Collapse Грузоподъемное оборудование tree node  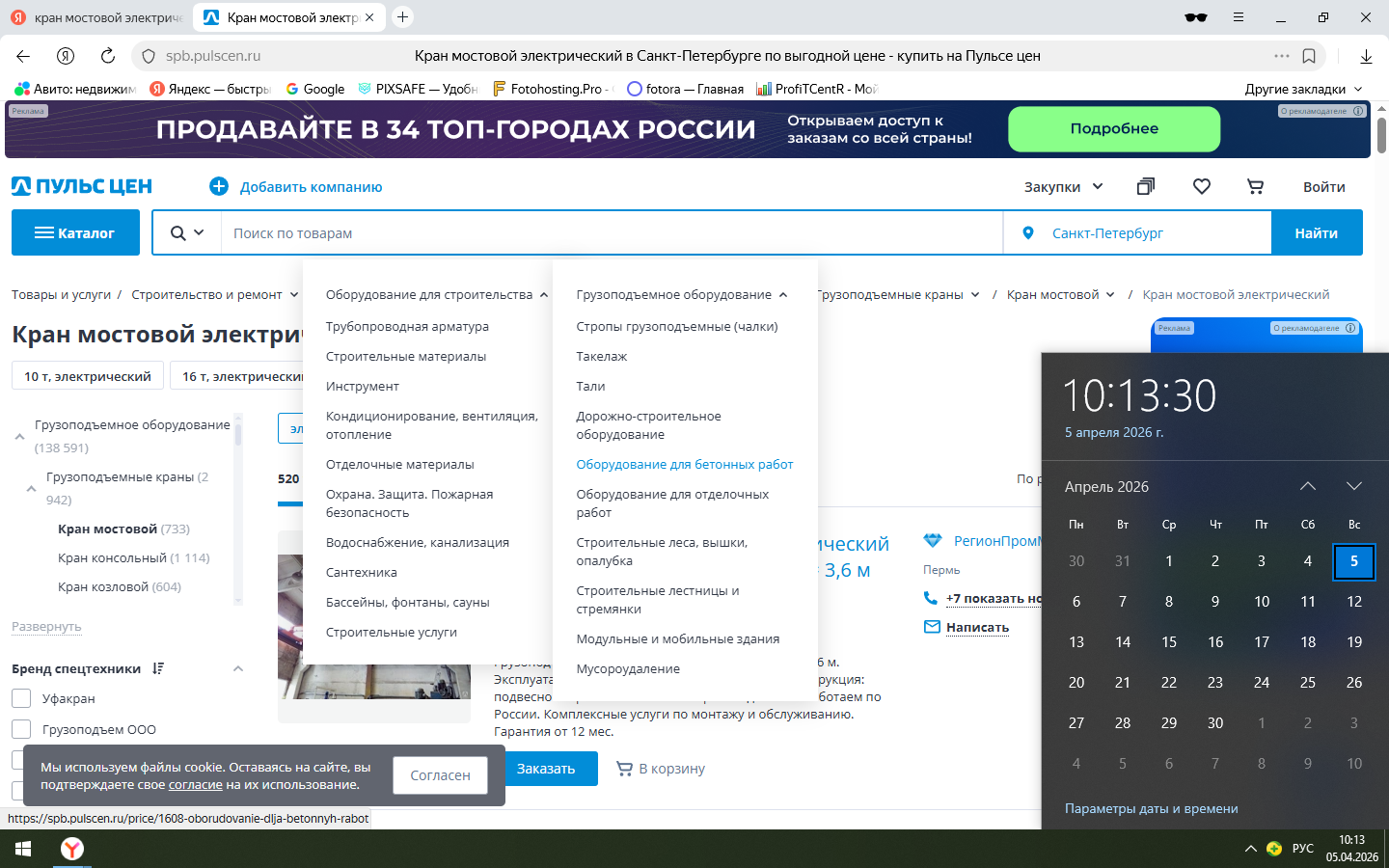19,436
